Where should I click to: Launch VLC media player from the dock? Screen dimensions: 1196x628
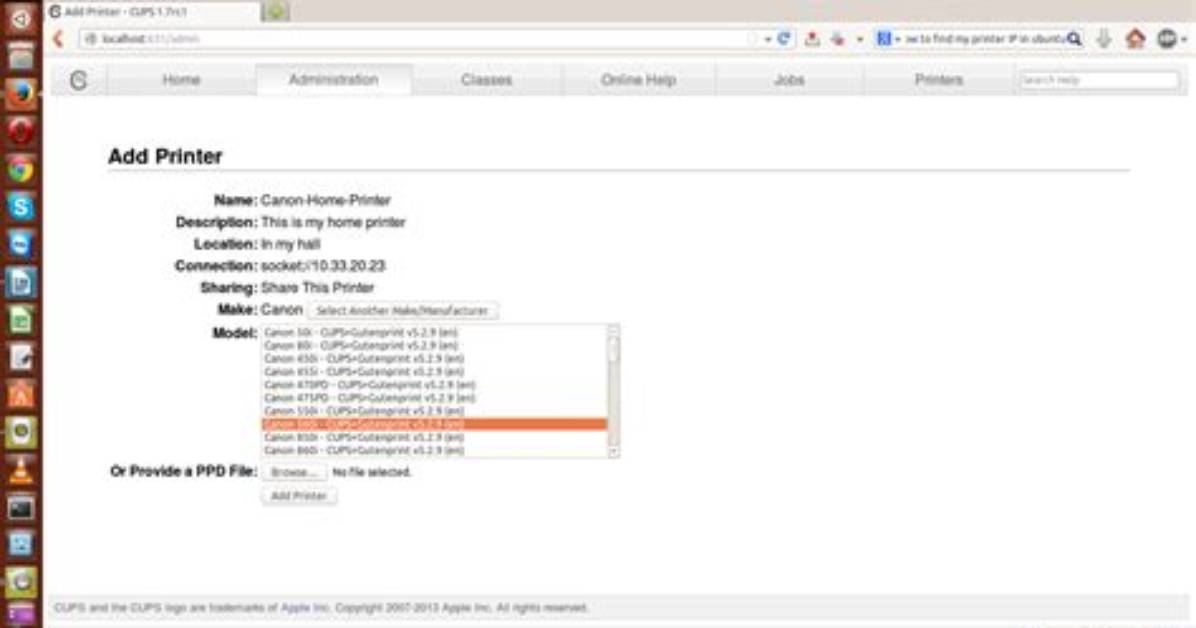click(x=21, y=470)
